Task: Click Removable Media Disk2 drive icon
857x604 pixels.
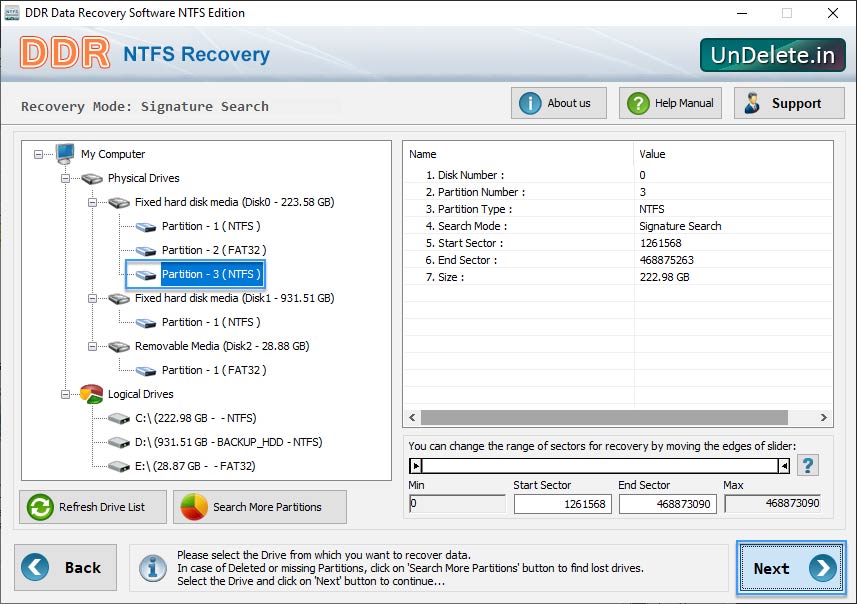Action: [119, 347]
